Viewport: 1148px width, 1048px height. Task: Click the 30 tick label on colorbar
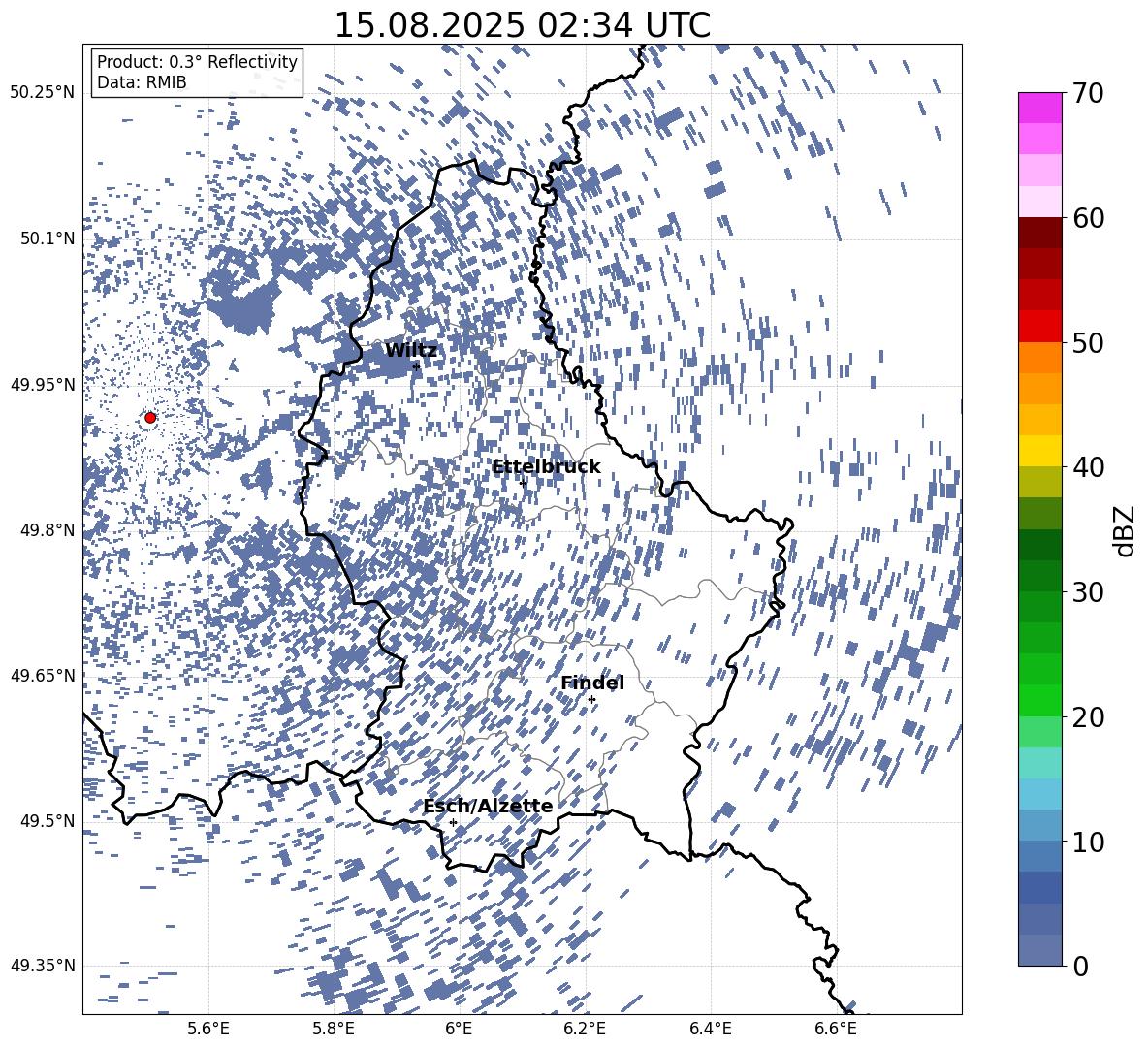(1088, 592)
